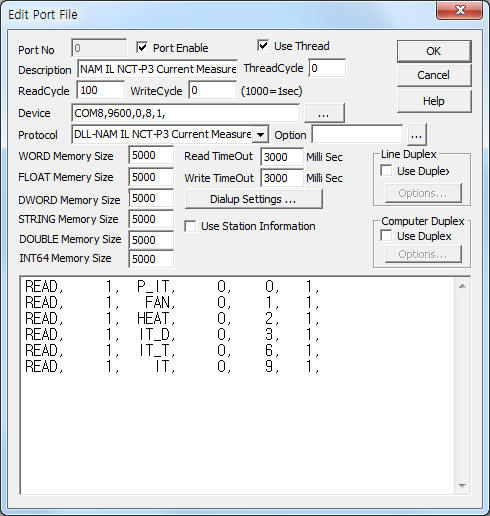The image size is (490, 516).
Task: Click the WORD Memory Size field
Action: click(x=151, y=155)
